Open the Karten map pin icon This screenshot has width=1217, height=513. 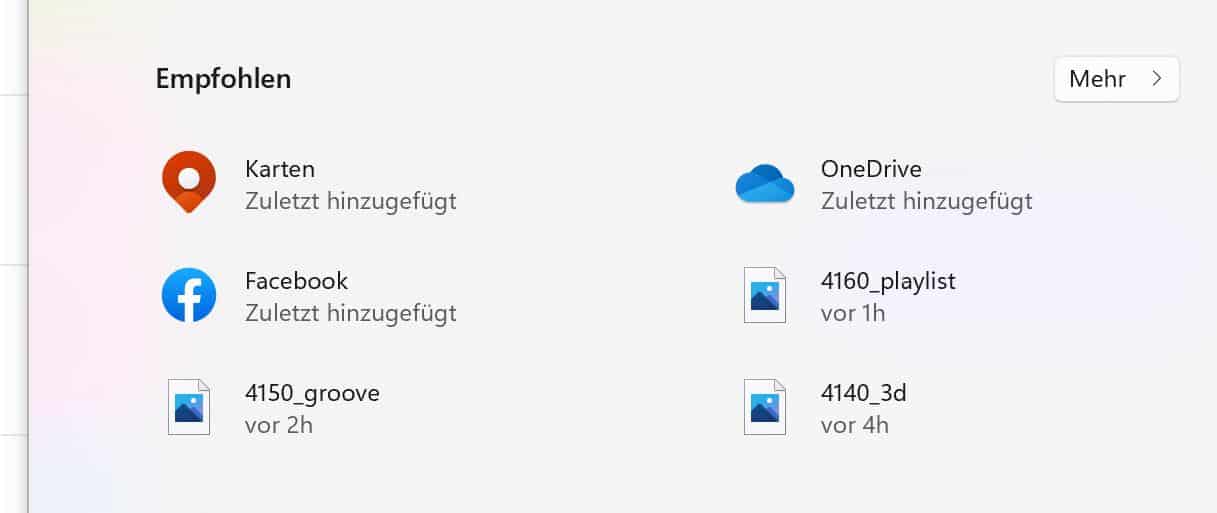point(189,182)
